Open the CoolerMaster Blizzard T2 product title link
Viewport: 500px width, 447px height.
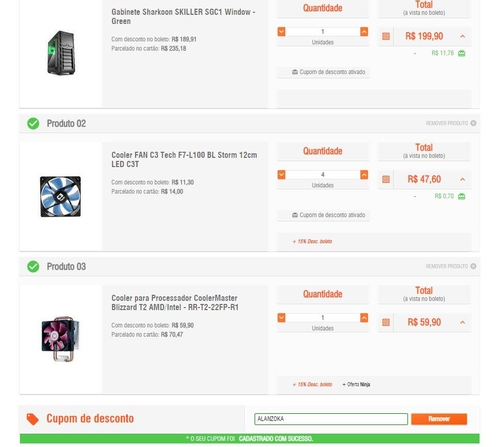pos(175,303)
